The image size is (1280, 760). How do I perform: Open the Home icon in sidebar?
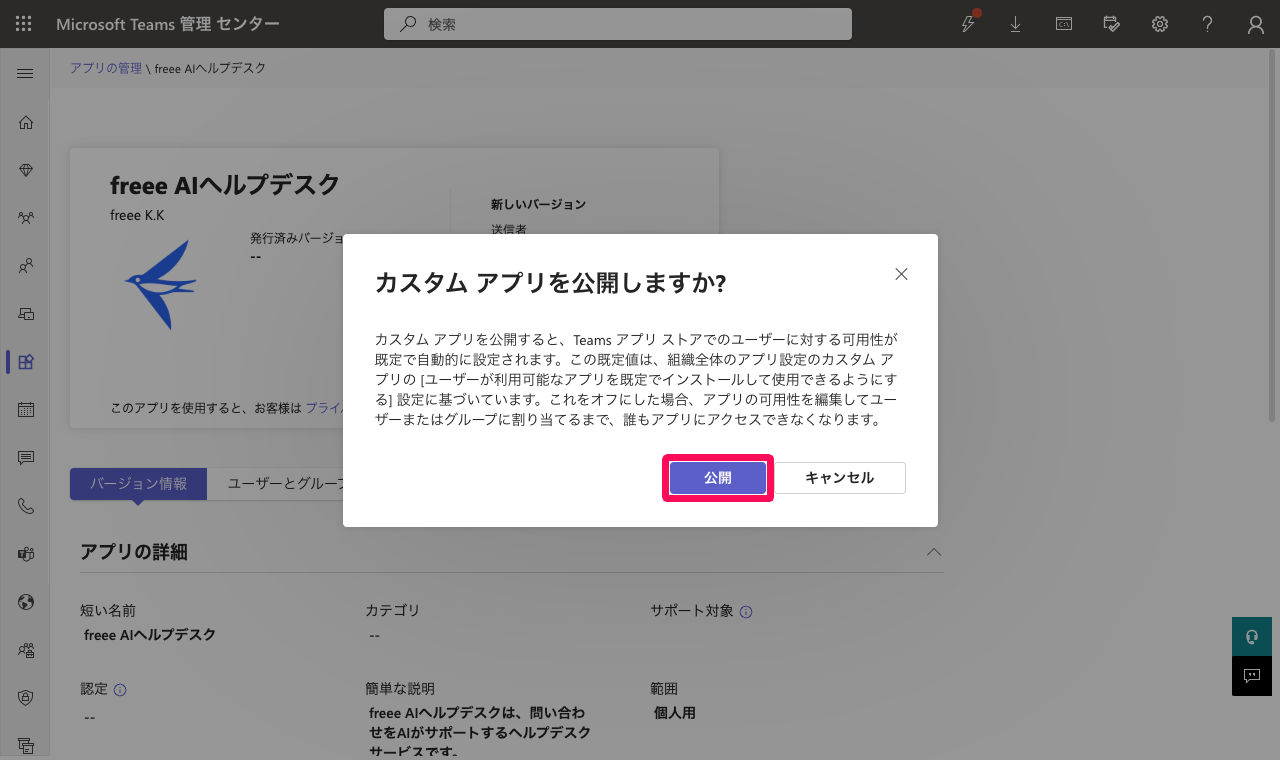point(26,122)
